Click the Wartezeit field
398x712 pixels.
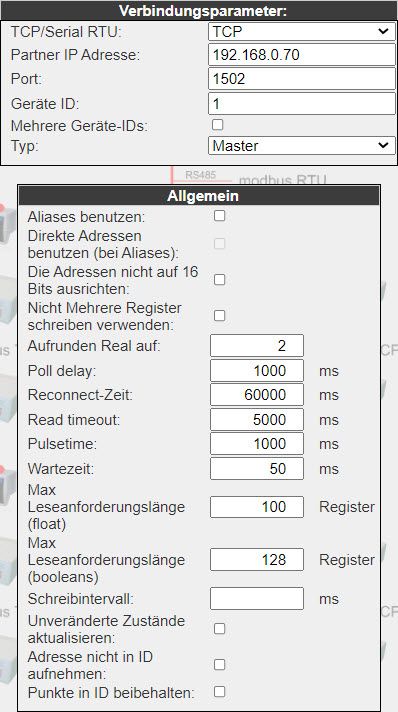[257, 468]
